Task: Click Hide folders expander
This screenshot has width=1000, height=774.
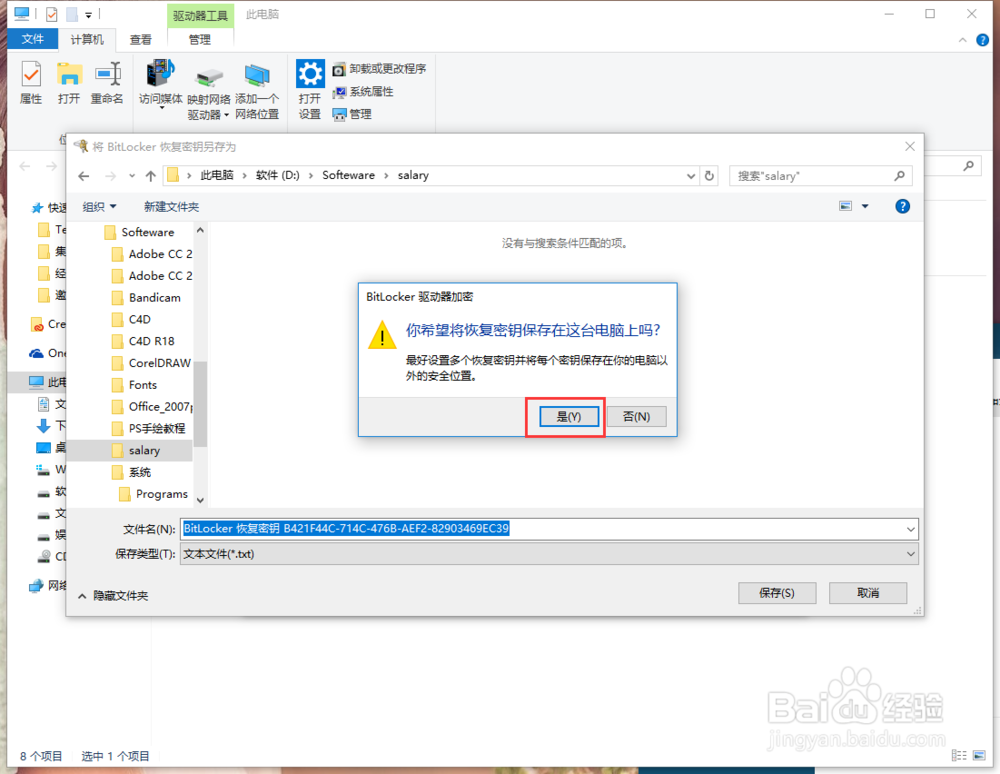Action: [x=114, y=595]
